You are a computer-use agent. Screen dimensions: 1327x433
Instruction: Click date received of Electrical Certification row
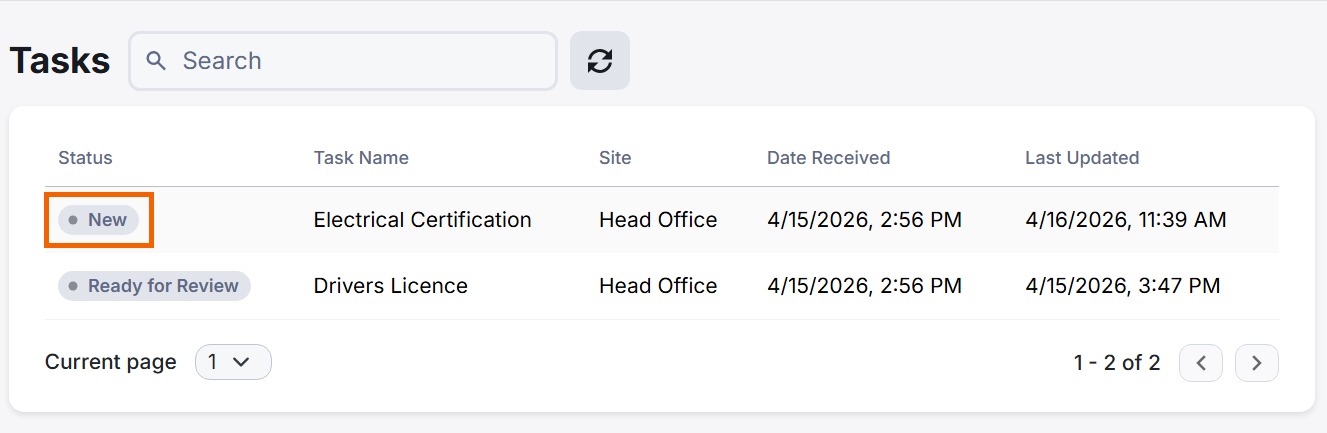[864, 220]
